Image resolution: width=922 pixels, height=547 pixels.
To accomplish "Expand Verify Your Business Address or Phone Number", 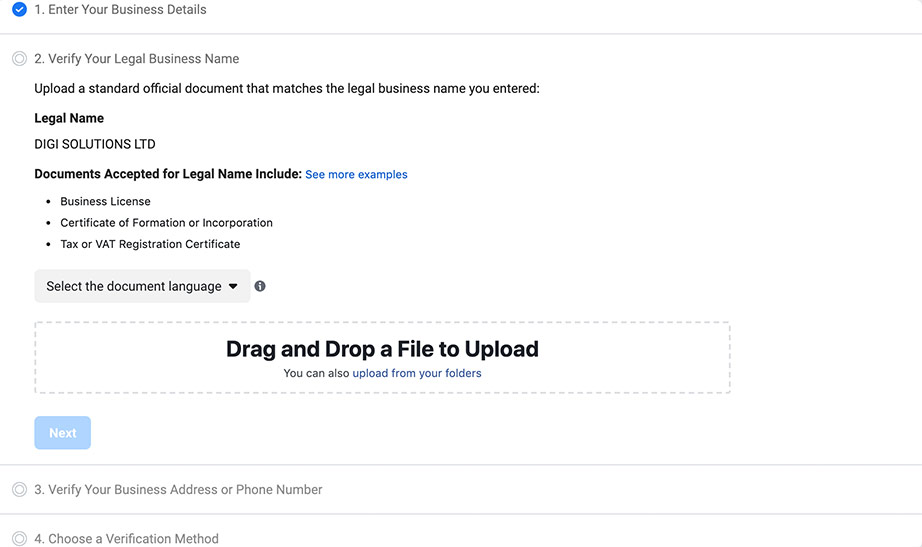I will point(178,489).
